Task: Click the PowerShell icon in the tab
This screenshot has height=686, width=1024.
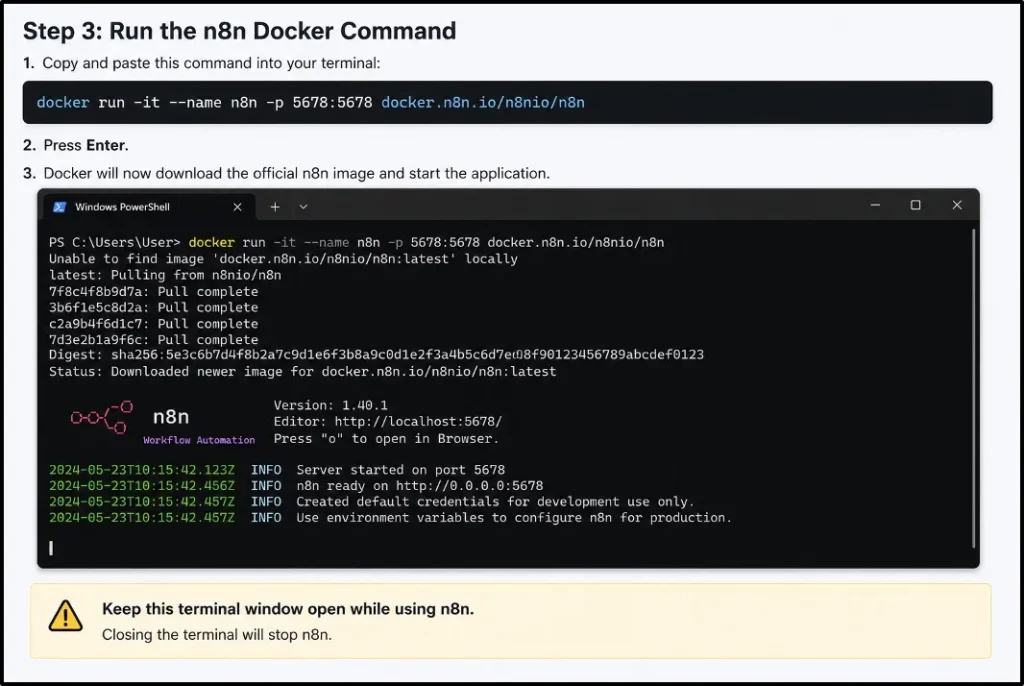Action: 59,207
